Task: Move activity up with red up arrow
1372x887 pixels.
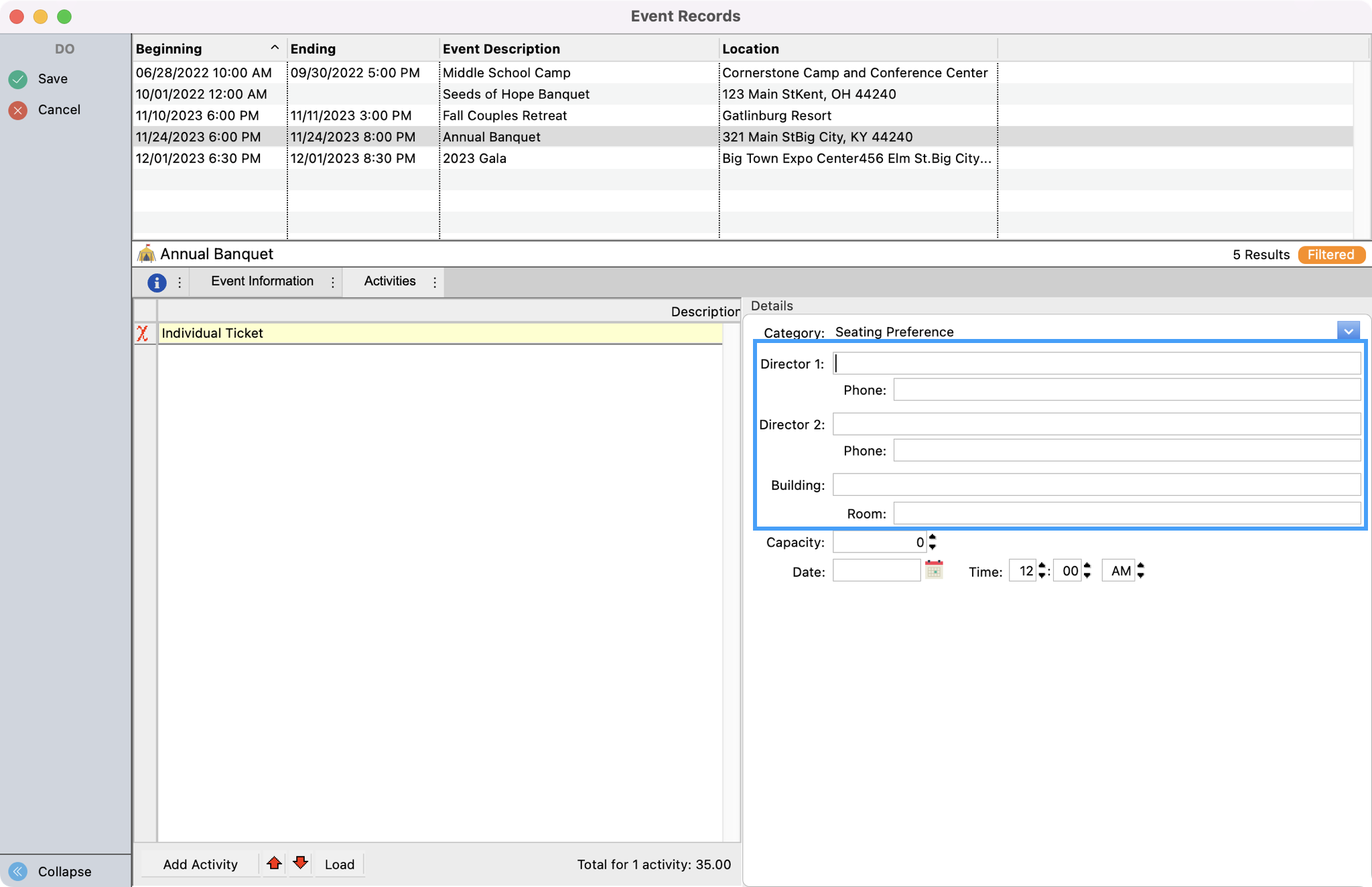Action: click(x=274, y=864)
